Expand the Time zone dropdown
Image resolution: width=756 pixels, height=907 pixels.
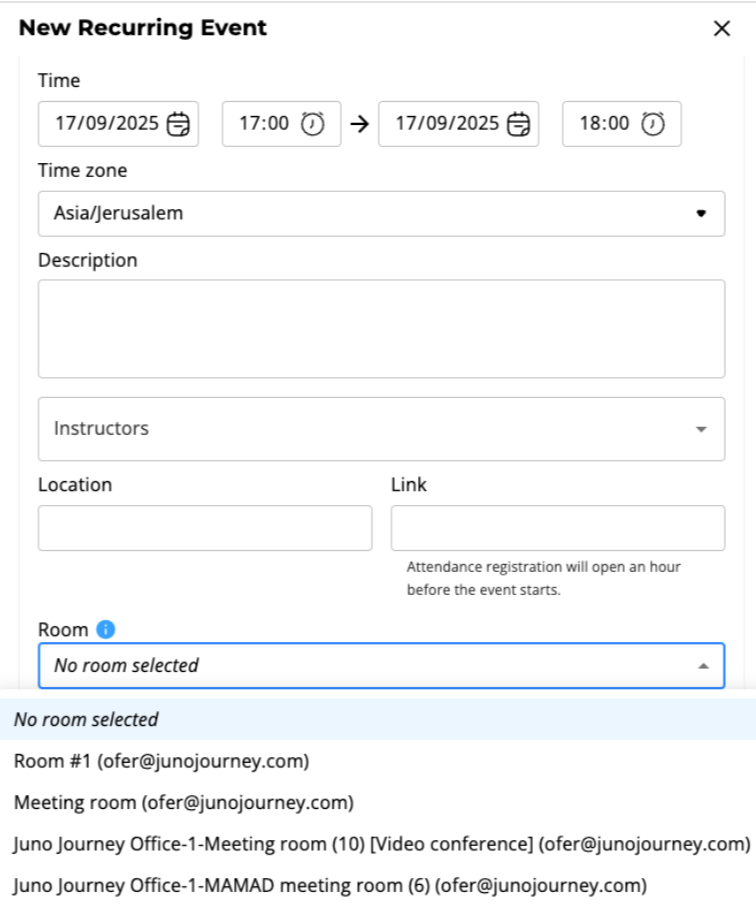coord(701,214)
